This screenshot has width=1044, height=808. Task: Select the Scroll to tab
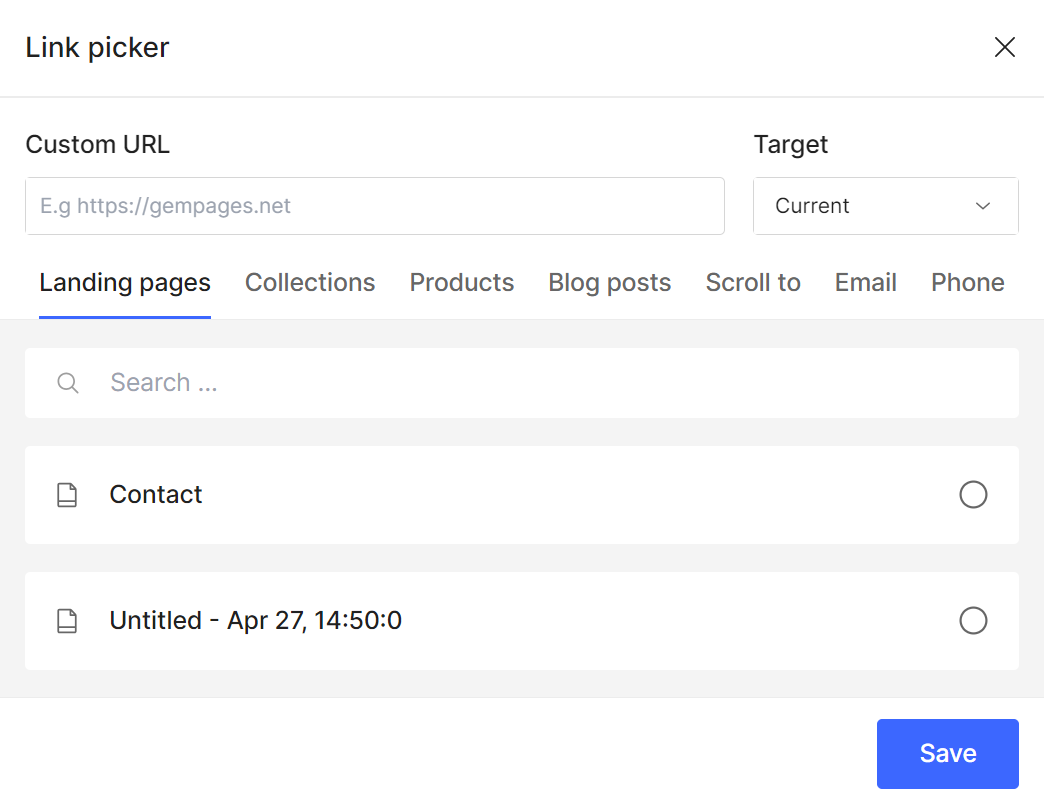point(753,283)
